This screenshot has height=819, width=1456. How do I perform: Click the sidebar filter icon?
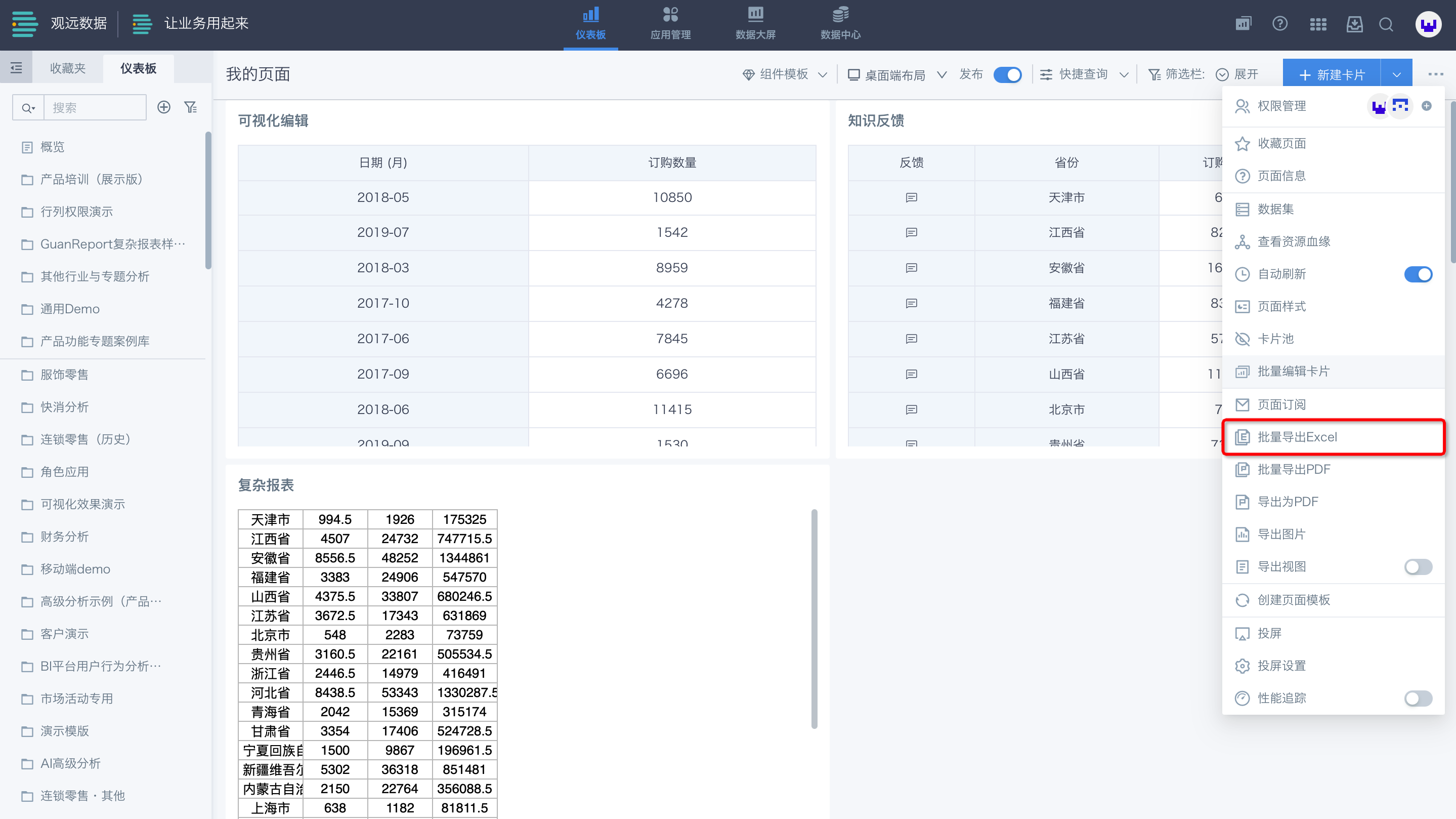coord(191,107)
